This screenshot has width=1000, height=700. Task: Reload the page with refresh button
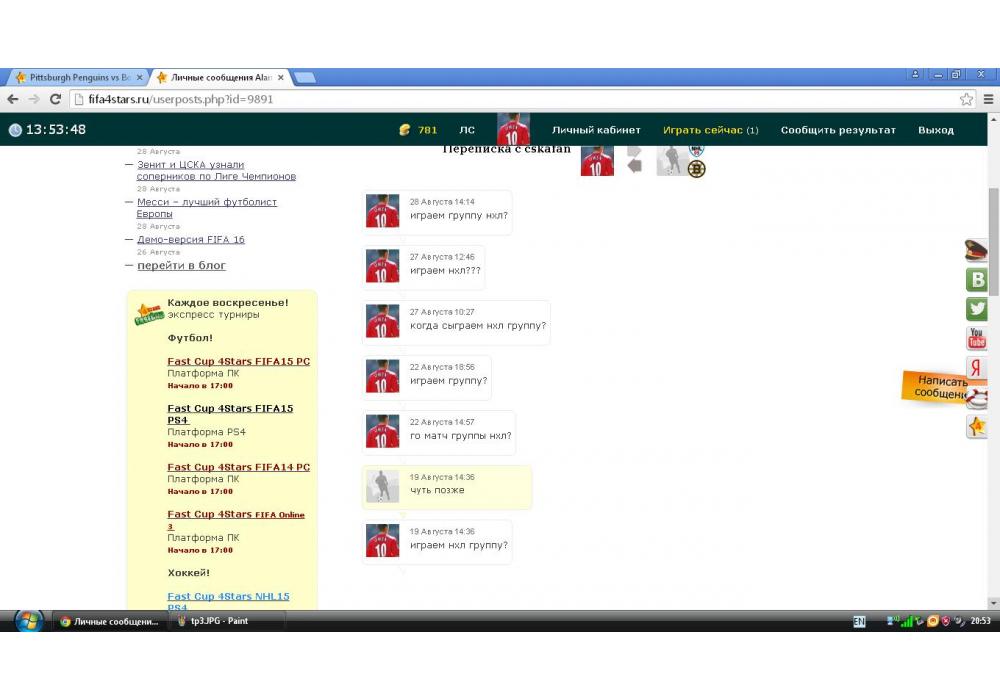tap(55, 99)
